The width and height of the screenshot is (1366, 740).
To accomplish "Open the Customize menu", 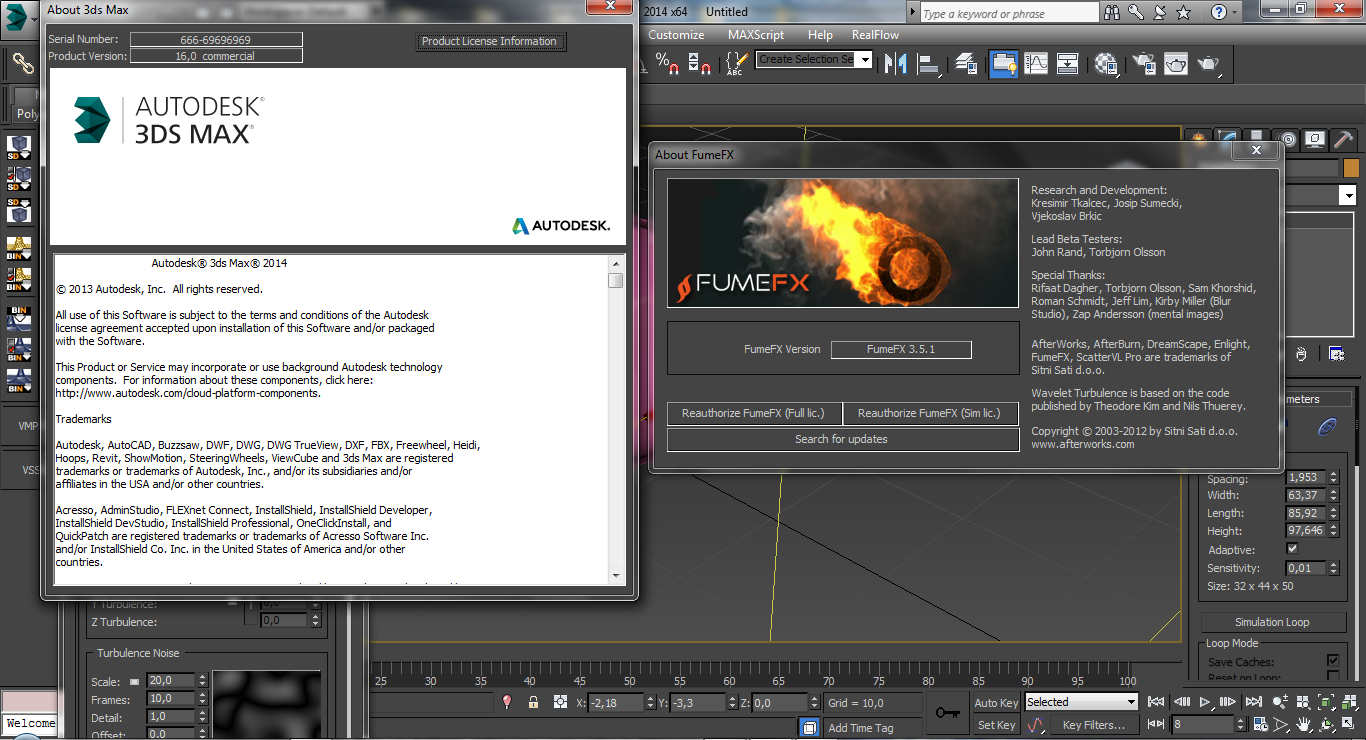I will 676,35.
